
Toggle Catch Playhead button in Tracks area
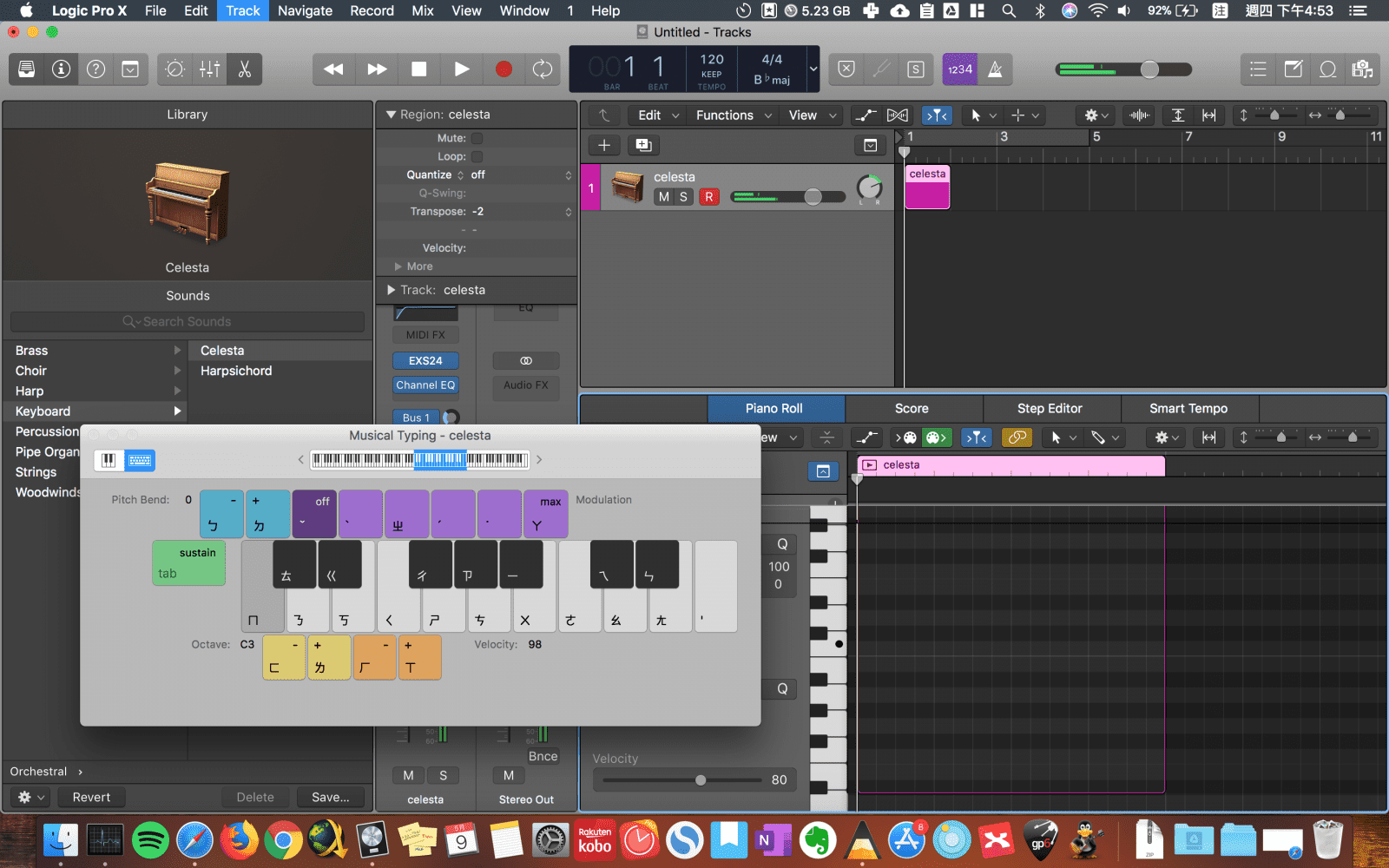click(937, 115)
